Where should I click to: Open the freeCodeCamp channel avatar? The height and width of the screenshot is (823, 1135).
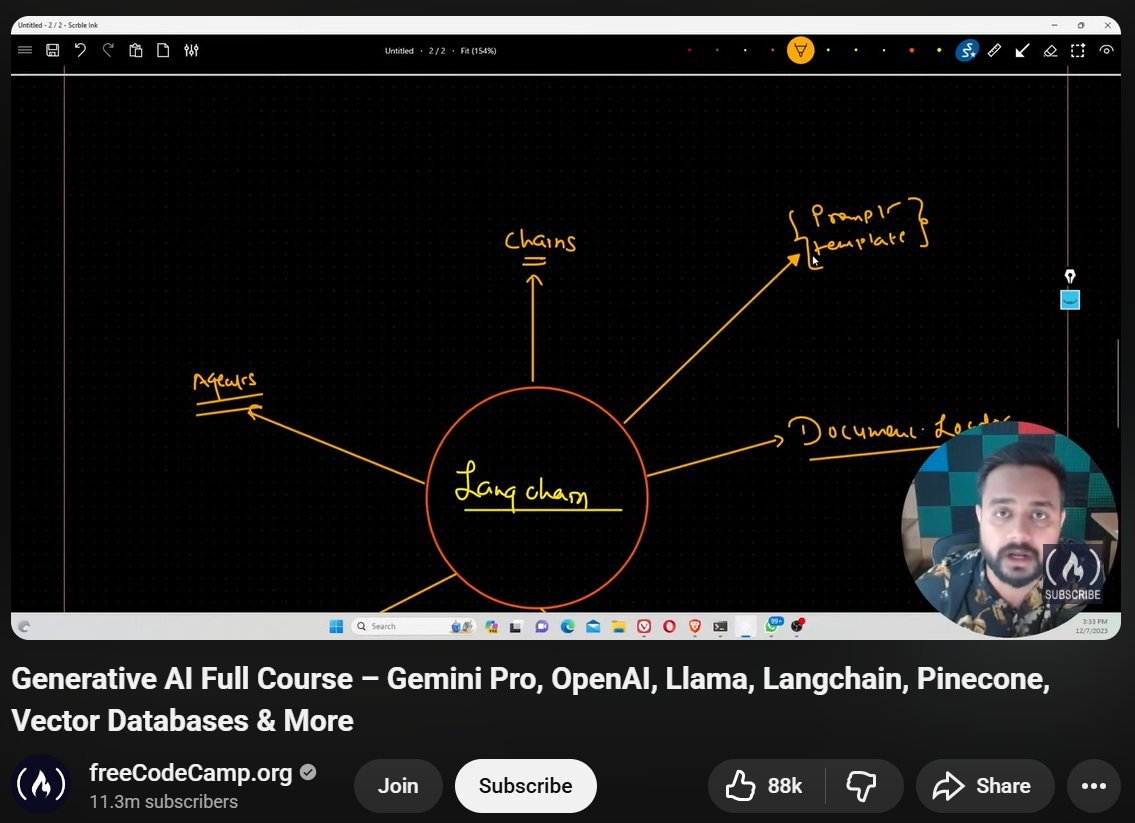[x=41, y=785]
